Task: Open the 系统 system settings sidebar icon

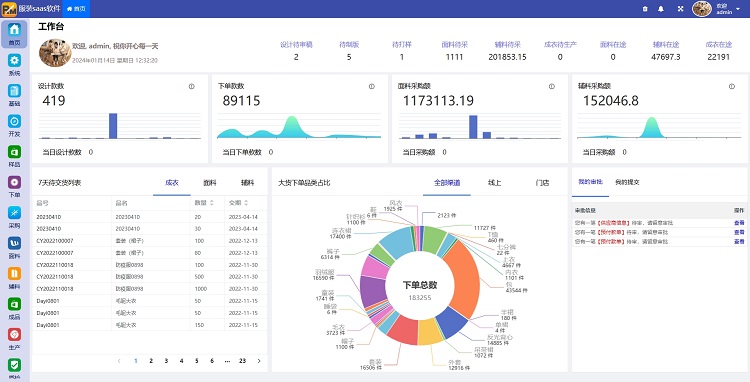Action: (x=14, y=65)
